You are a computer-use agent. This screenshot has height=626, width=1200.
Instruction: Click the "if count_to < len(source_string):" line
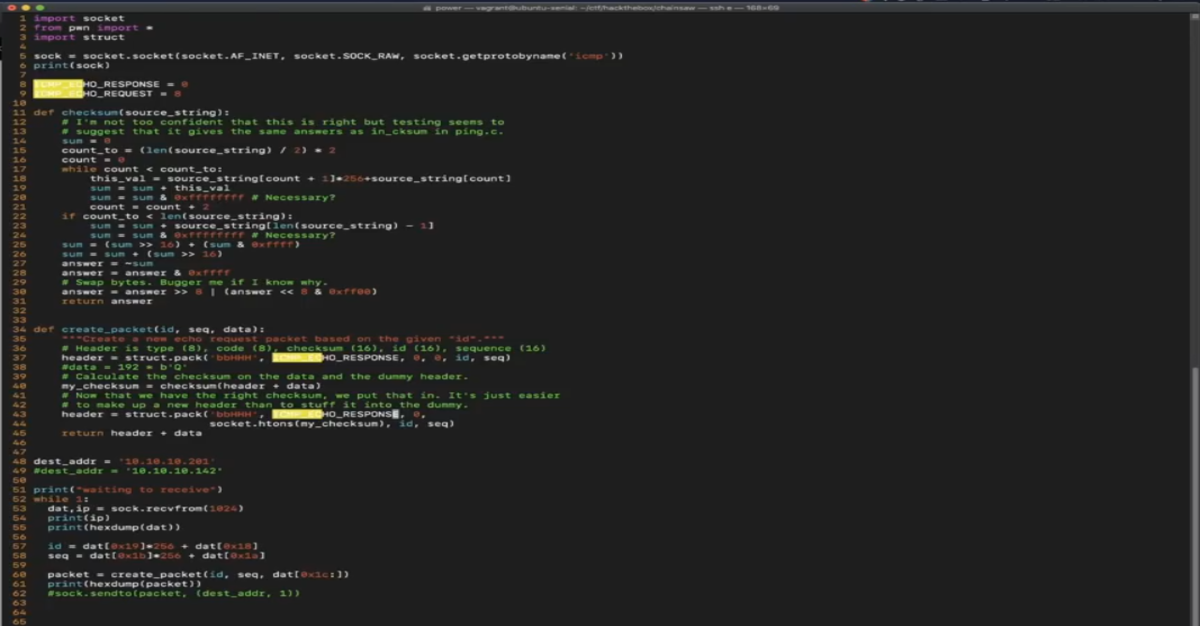pos(177,216)
